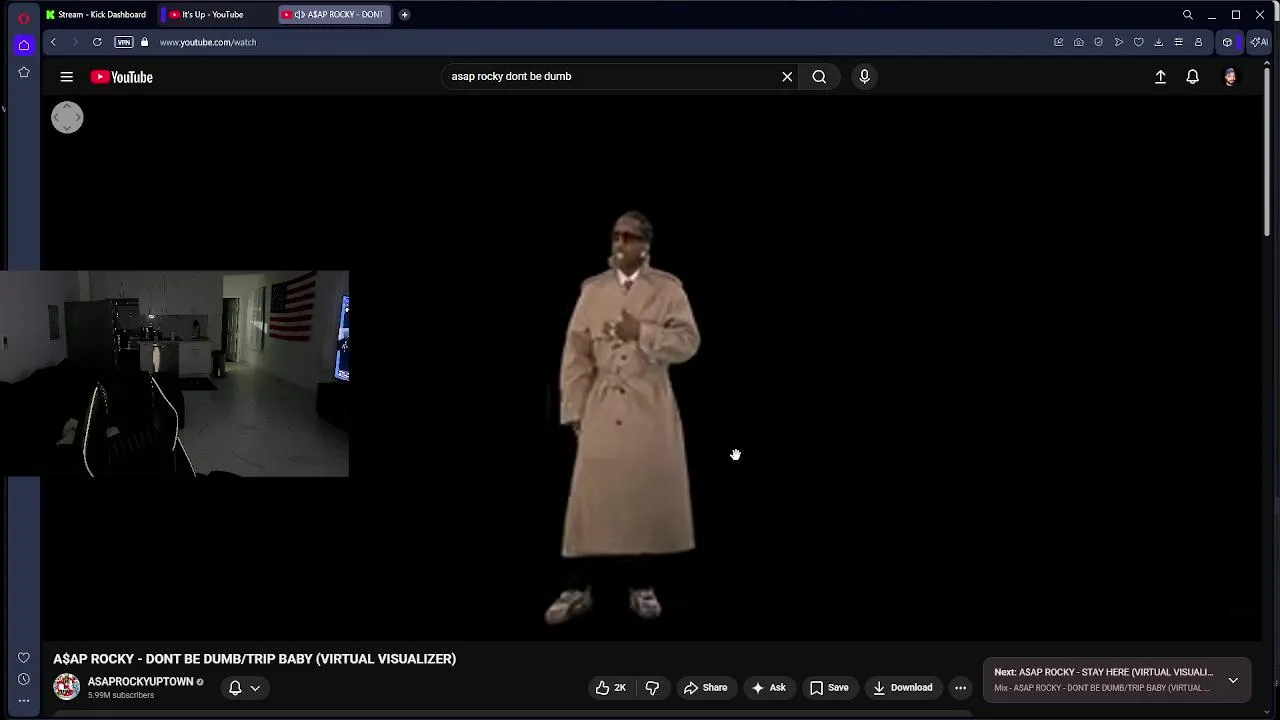Open the YouTube hamburger guide menu

[66, 77]
